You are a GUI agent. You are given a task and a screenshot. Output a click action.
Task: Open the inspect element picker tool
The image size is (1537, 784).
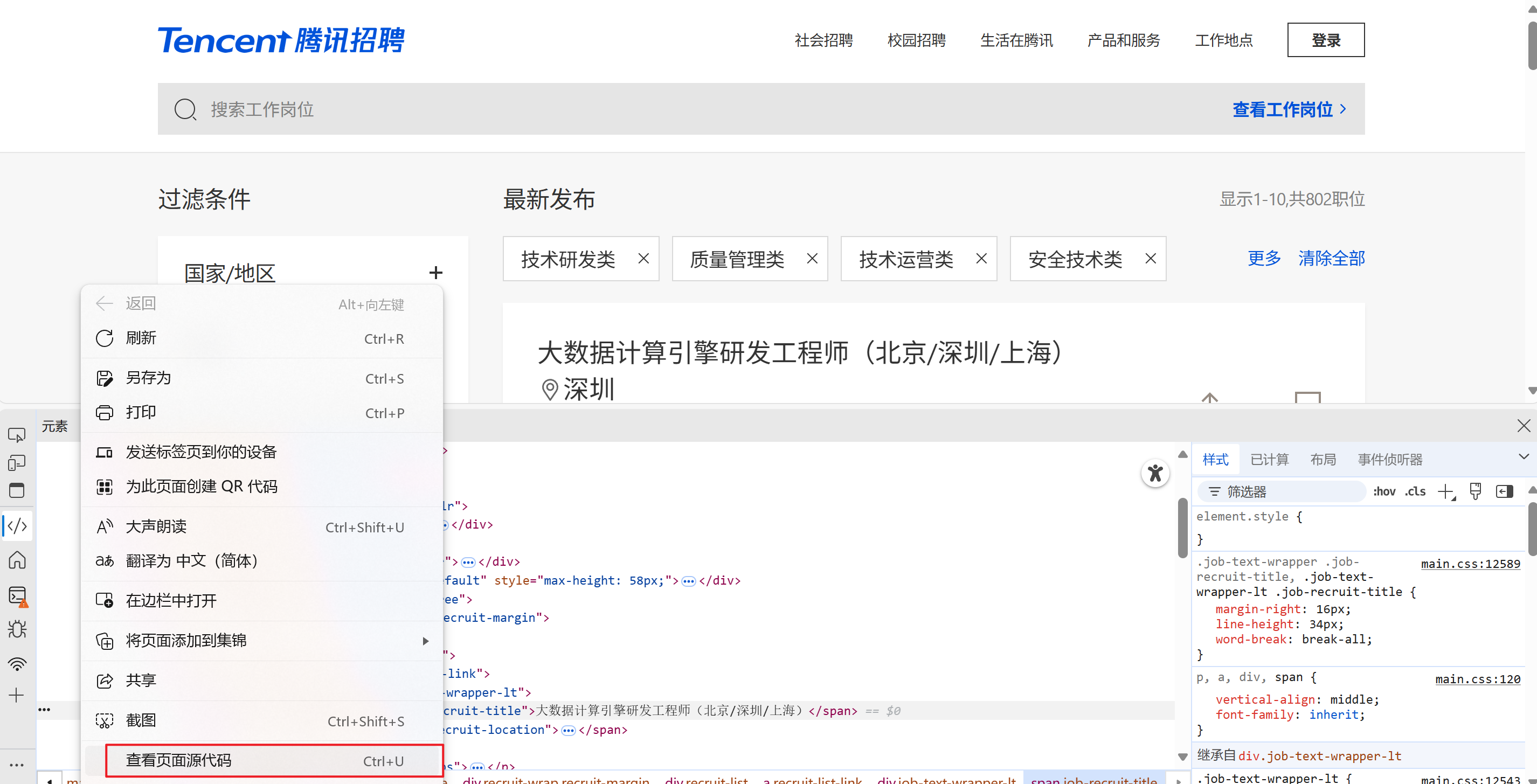17,435
